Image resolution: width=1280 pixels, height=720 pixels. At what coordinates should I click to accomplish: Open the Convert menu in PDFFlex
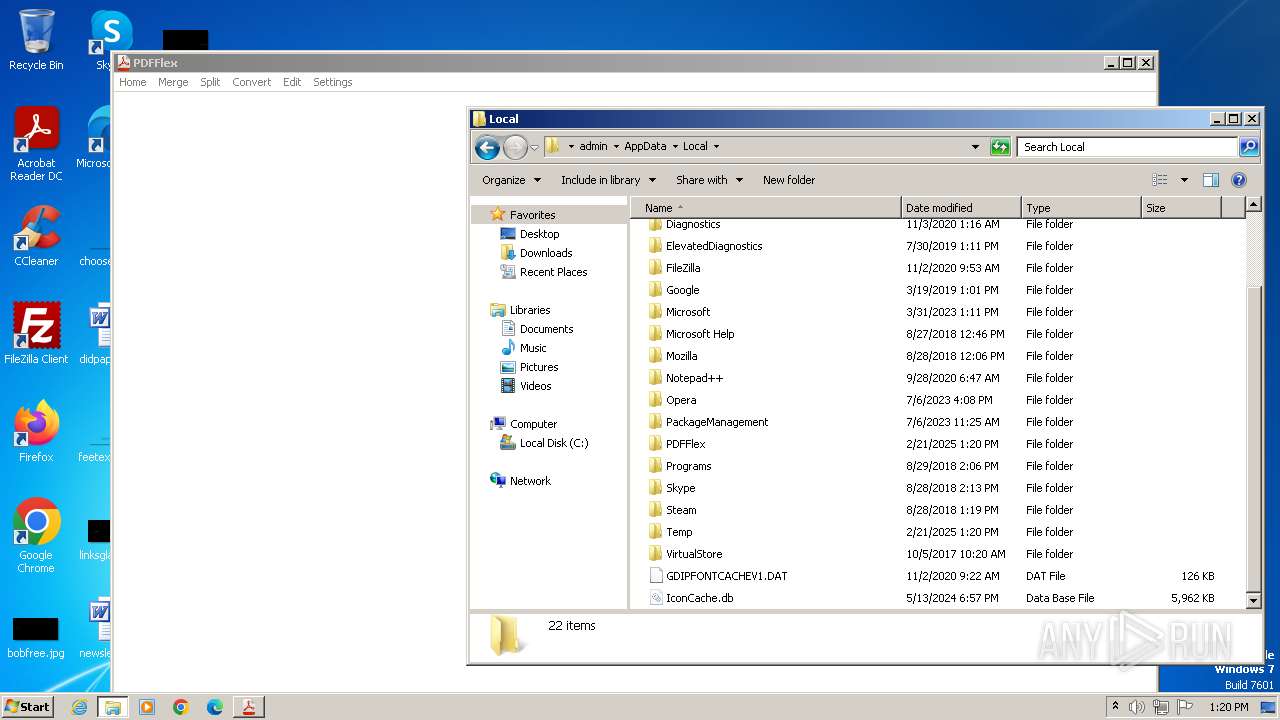[252, 82]
